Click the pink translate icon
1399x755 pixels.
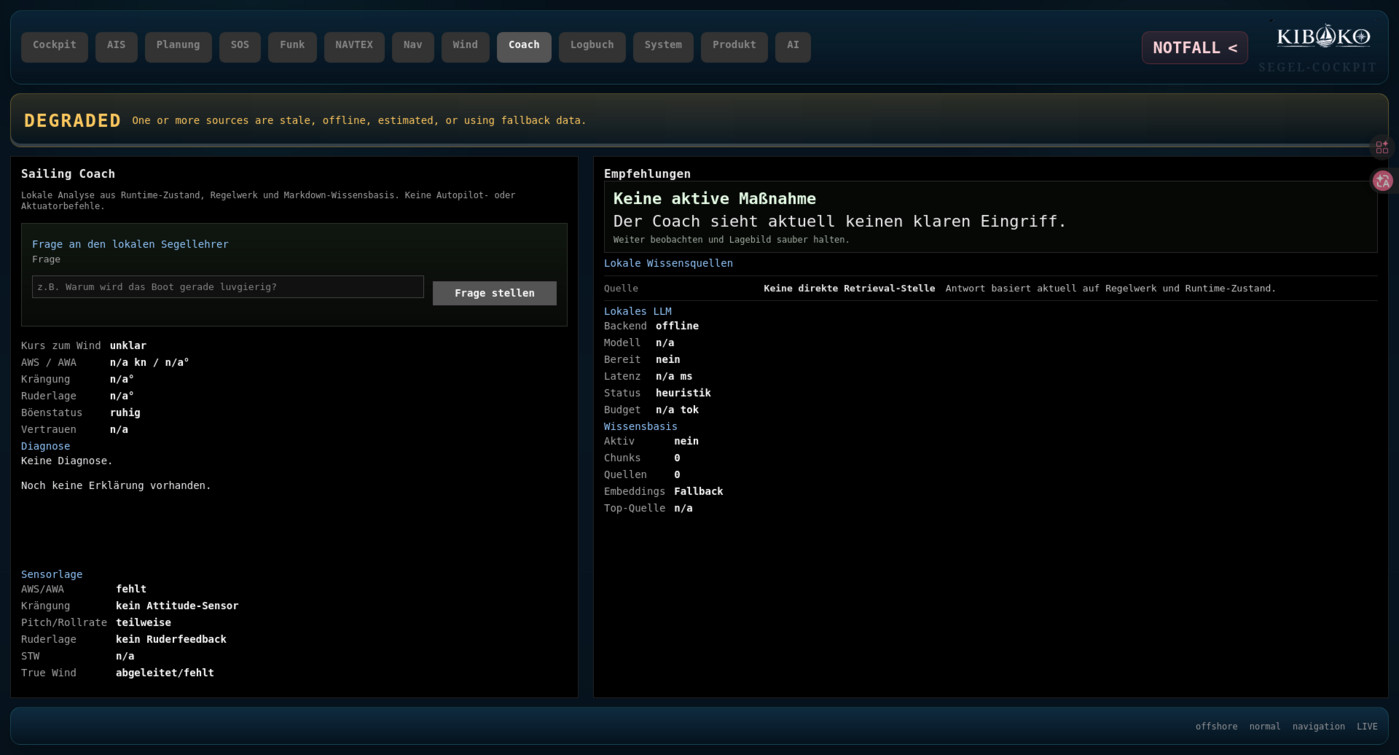1383,180
